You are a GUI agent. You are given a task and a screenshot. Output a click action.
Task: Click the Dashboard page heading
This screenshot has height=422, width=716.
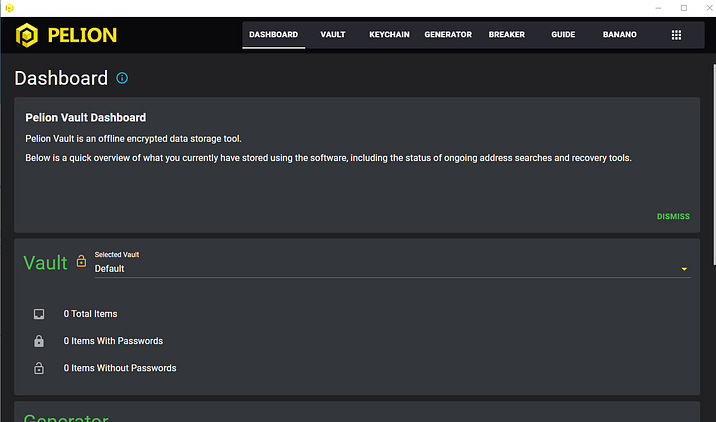click(x=61, y=78)
